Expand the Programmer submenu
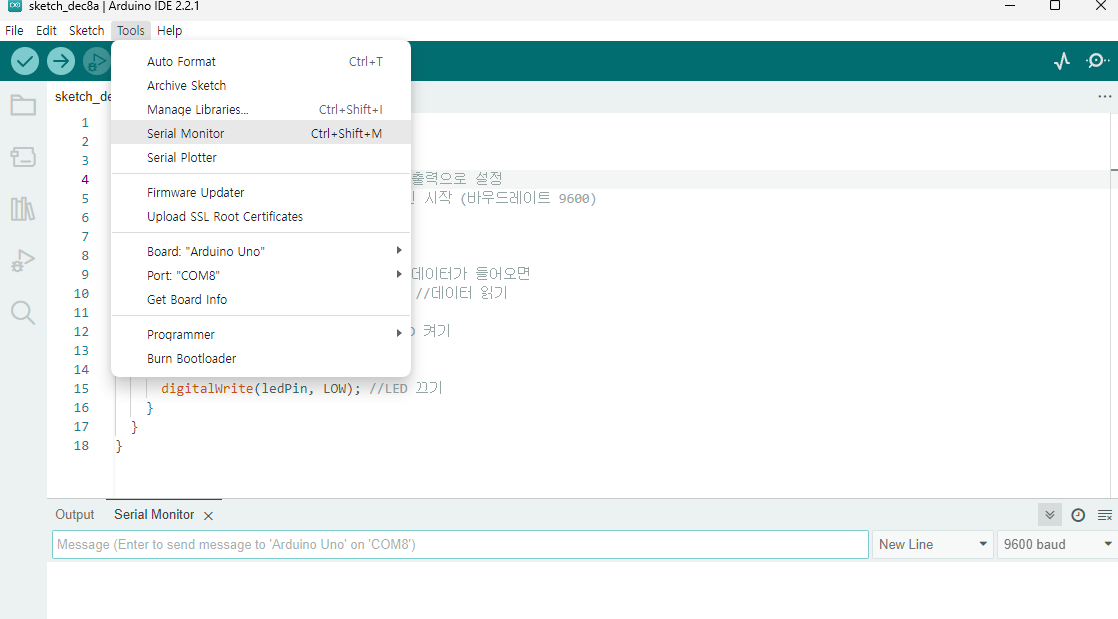 [x=261, y=334]
